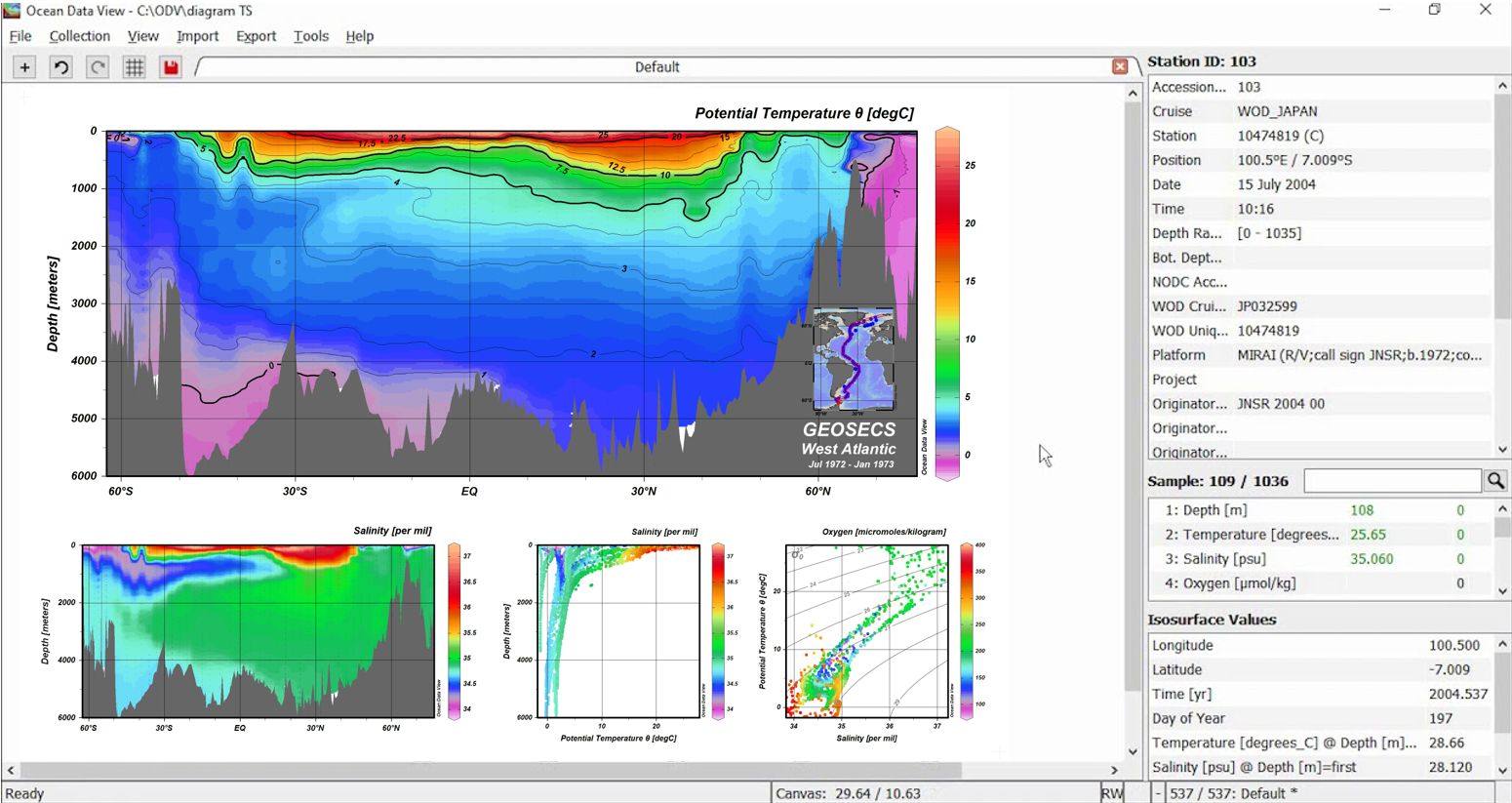
Task: Click the grid layout toolbar icon
Action: pos(134,67)
